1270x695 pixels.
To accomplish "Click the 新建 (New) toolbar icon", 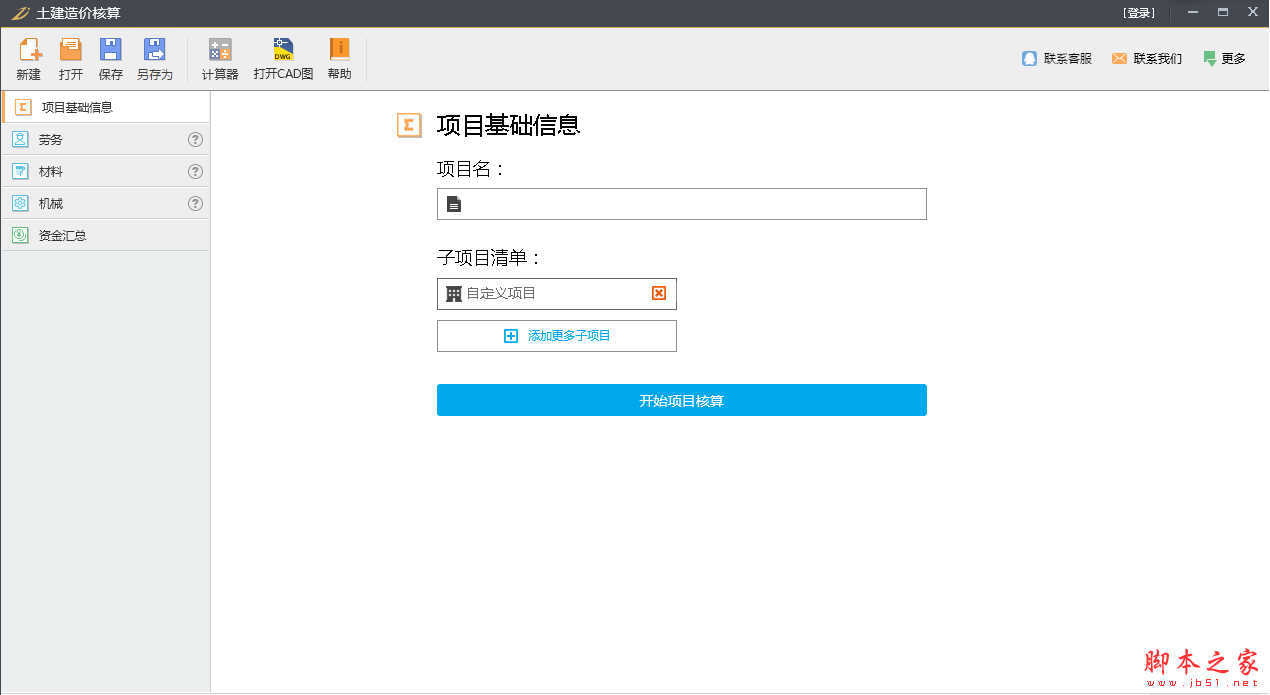I will tap(29, 51).
